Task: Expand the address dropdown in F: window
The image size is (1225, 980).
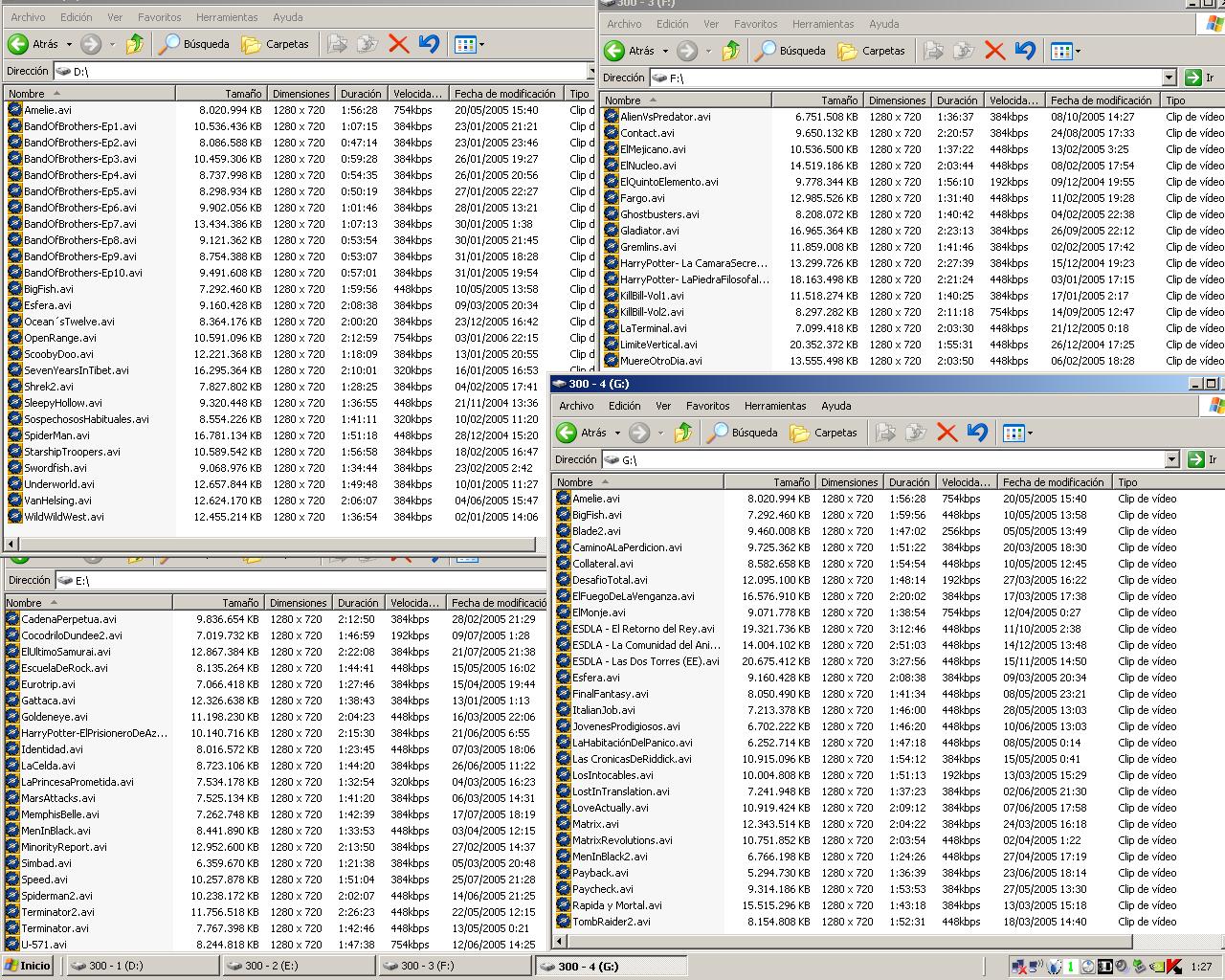Action: 1169,78
